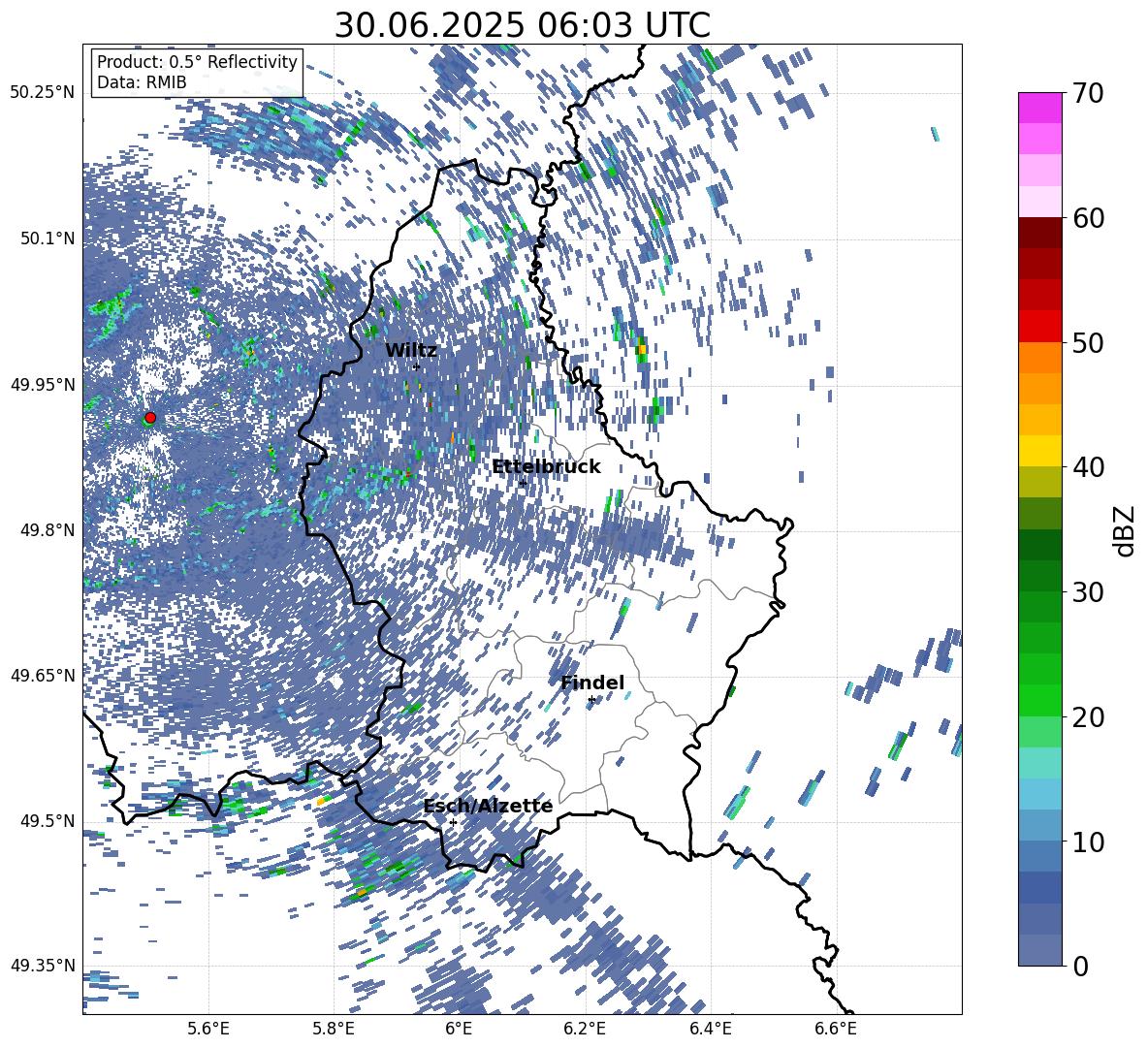This screenshot has height=1048, width=1148.
Task: Click the 50.25°N latitude label
Action: pyautogui.click(x=43, y=93)
